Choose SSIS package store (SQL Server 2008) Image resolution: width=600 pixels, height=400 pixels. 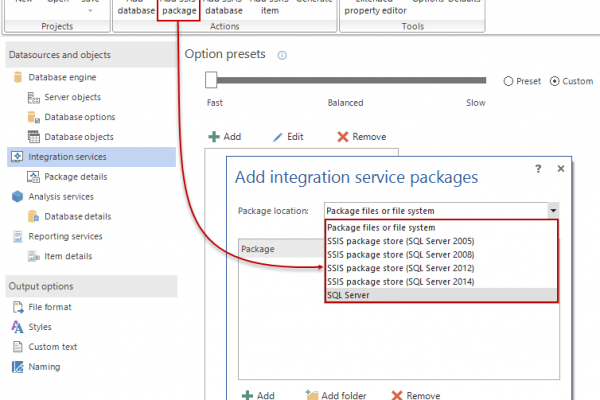(441, 255)
